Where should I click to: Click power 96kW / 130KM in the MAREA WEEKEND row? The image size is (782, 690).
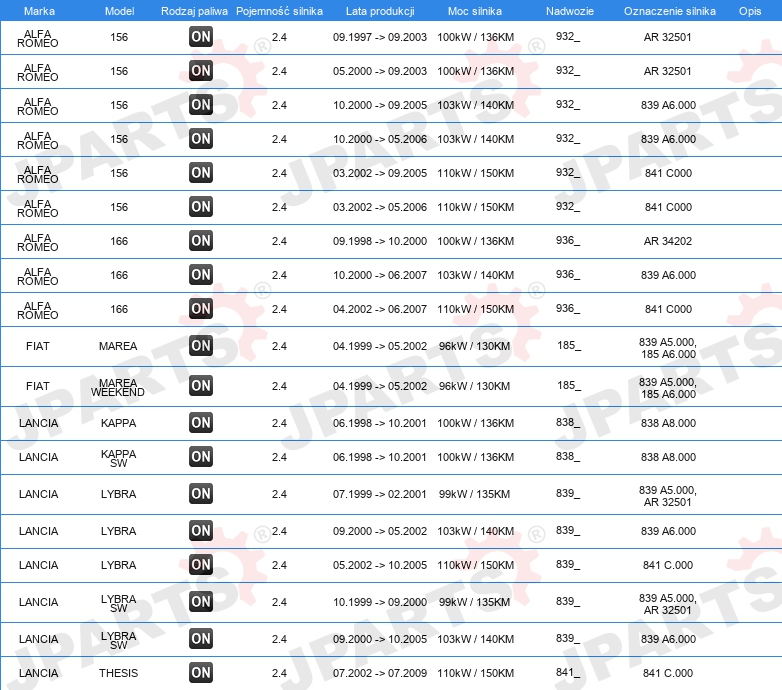click(x=474, y=386)
